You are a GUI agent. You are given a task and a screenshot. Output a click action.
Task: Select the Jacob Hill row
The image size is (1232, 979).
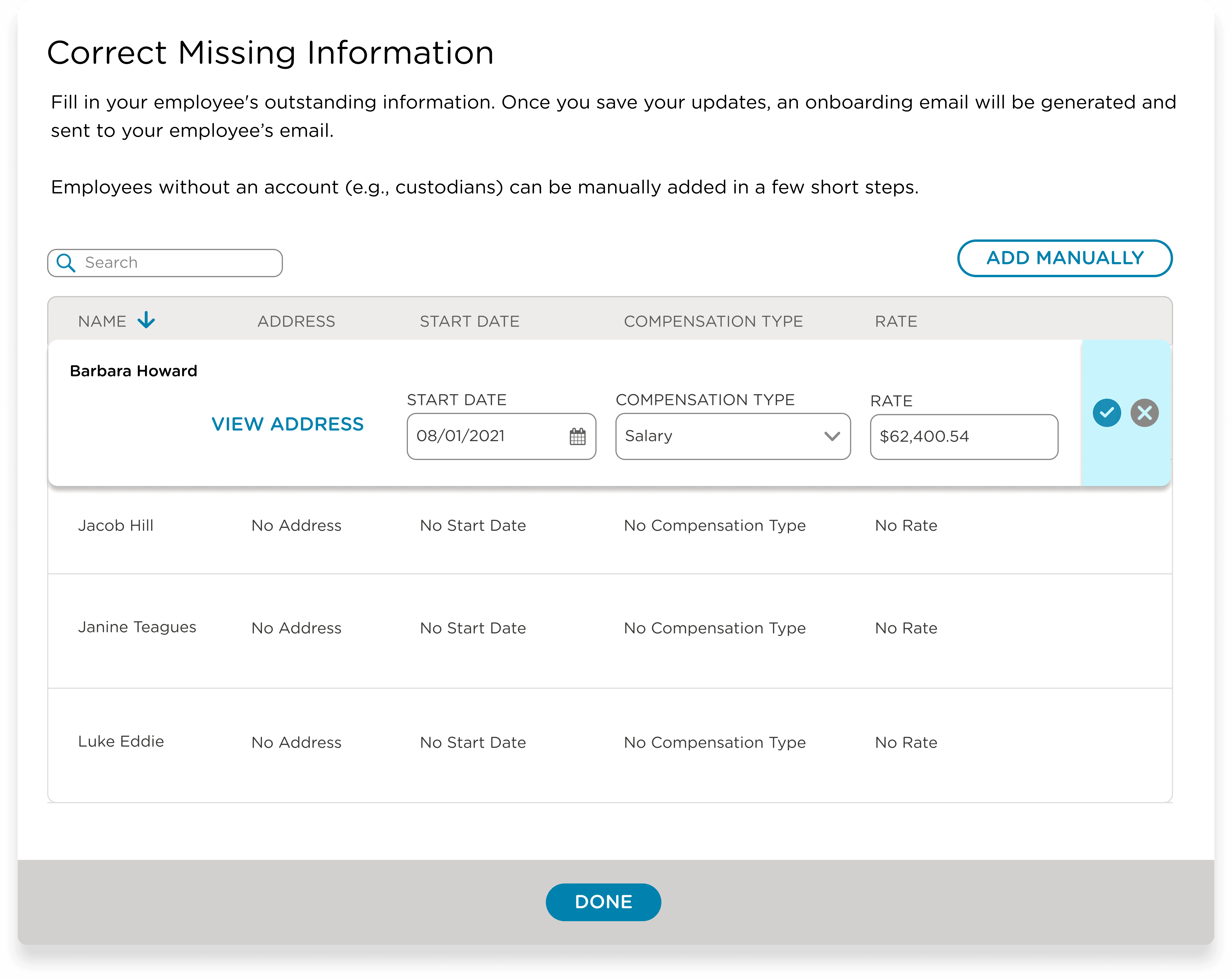point(116,526)
